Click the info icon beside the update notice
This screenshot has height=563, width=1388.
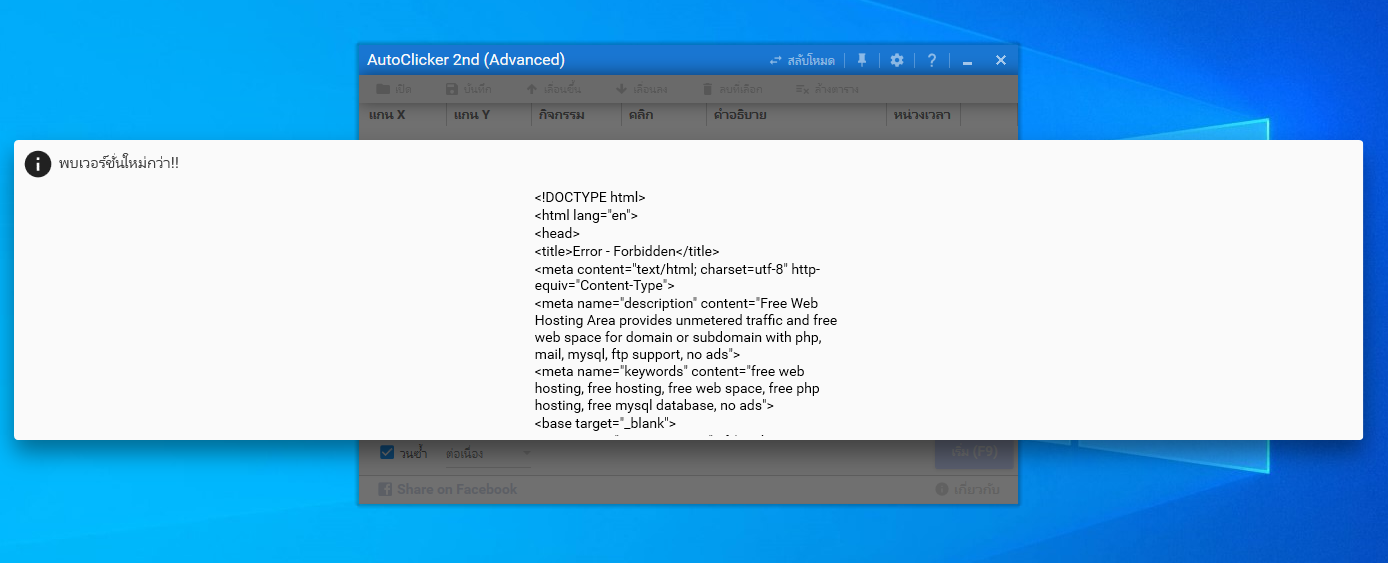(38, 164)
